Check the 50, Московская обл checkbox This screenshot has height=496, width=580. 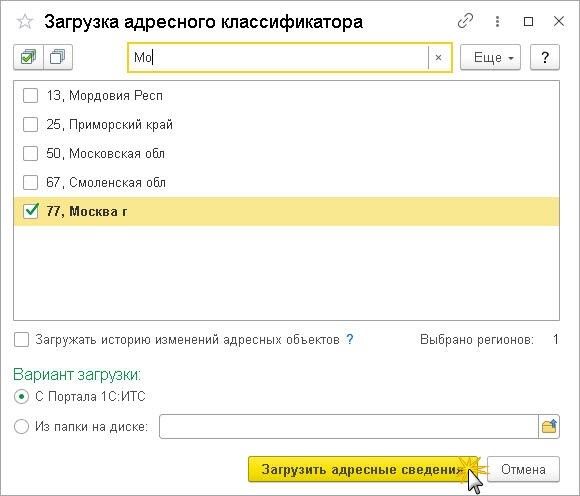[30, 153]
